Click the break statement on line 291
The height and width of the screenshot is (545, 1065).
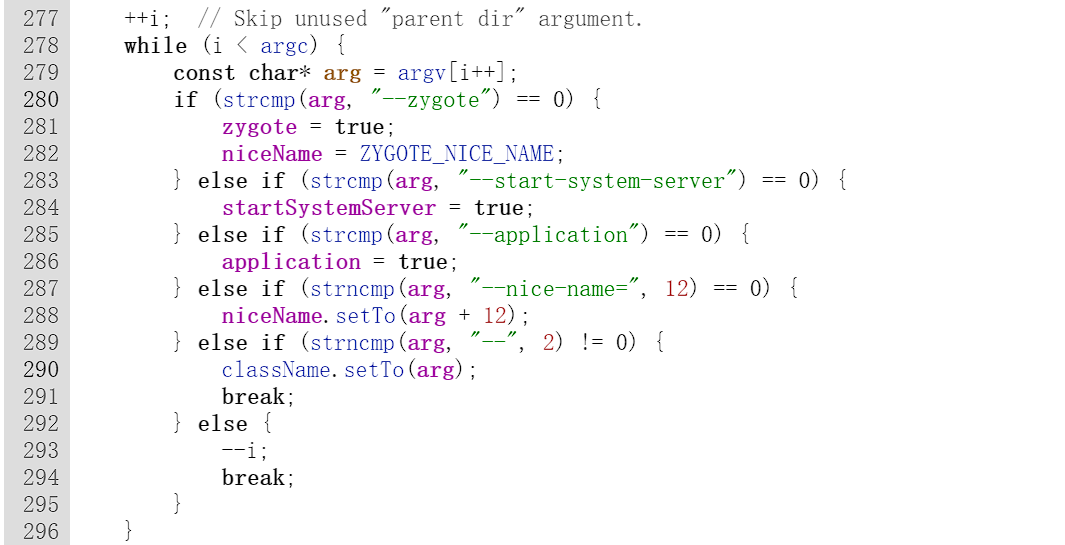click(x=257, y=397)
